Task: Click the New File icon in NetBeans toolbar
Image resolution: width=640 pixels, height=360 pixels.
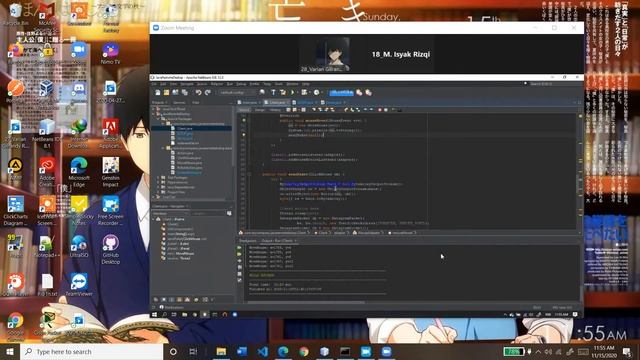Action: pyautogui.click(x=158, y=93)
